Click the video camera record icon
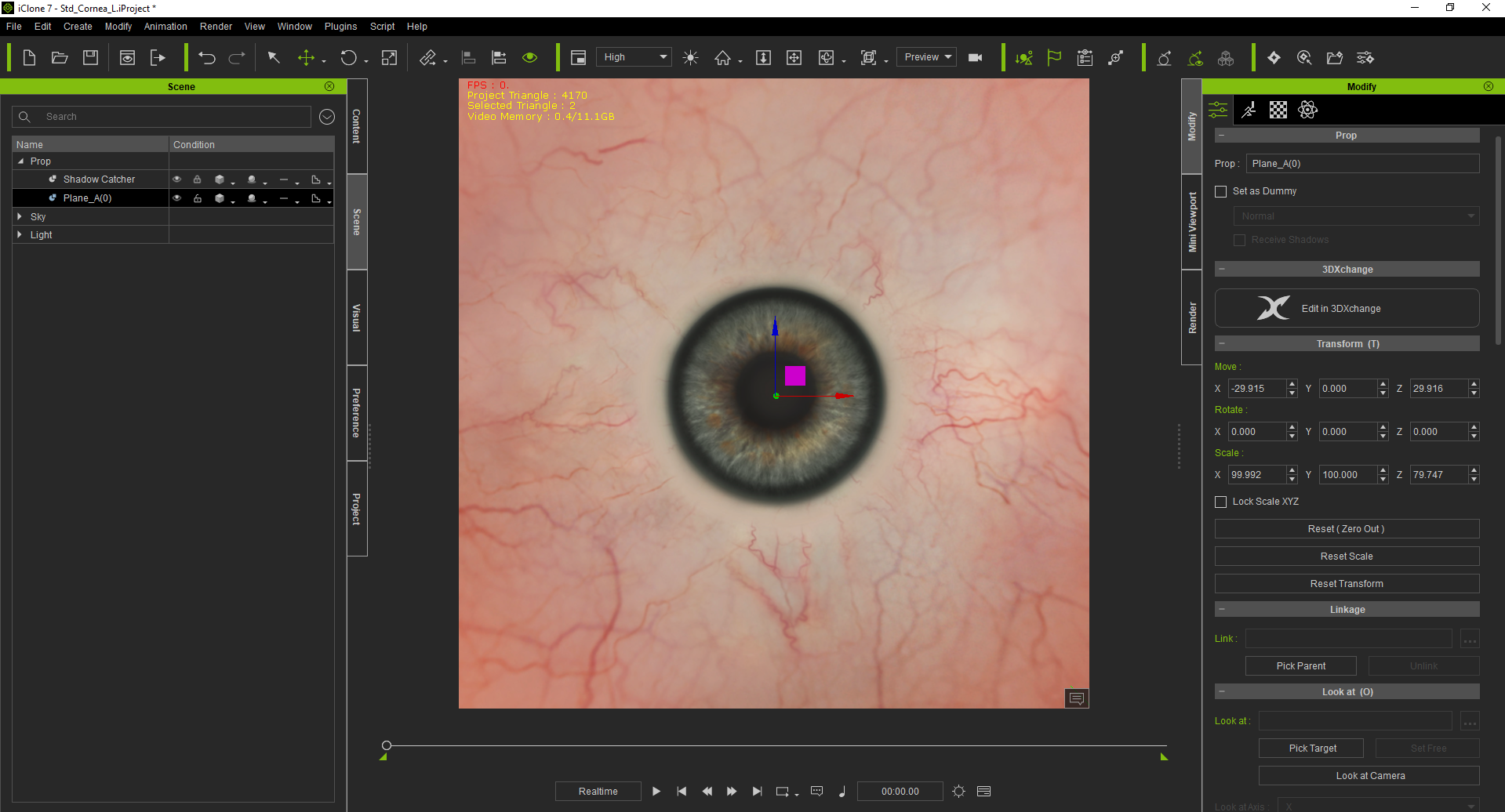The width and height of the screenshot is (1505, 812). click(976, 57)
